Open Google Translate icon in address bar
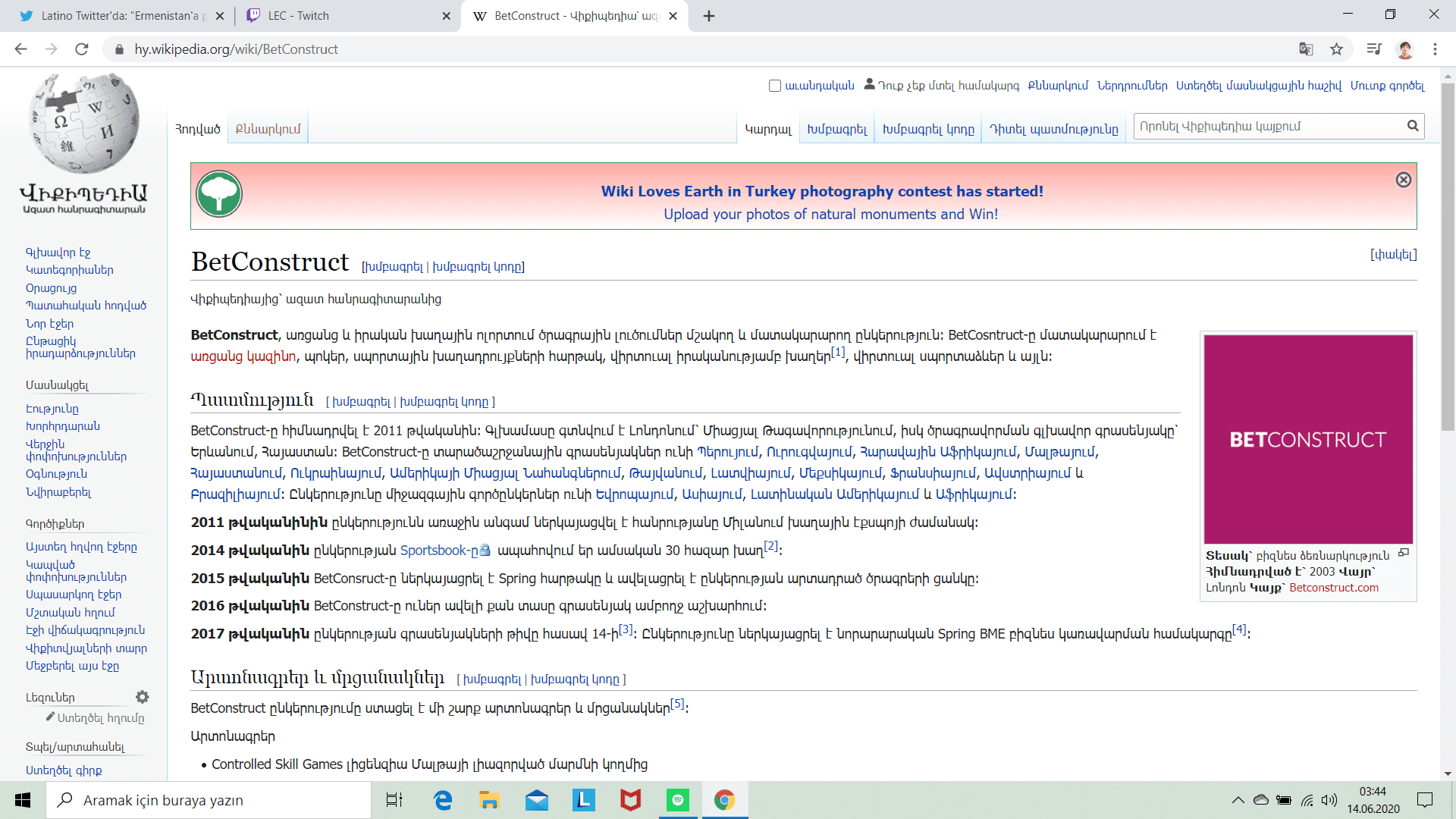The image size is (1456, 819). click(1306, 49)
